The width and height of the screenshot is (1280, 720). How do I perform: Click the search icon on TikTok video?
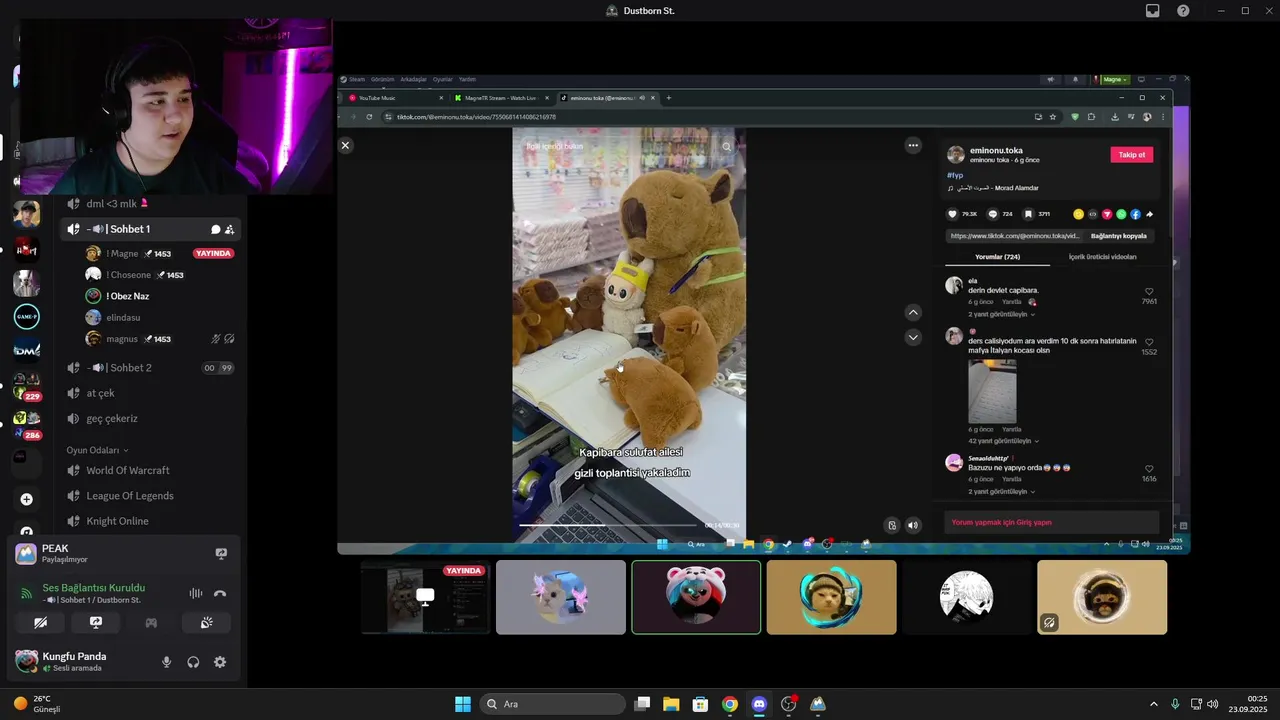[727, 146]
